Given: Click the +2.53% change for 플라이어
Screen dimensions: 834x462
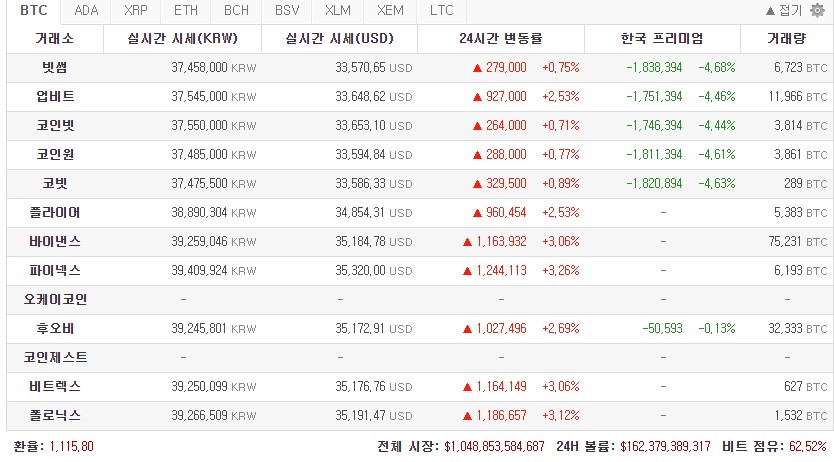Looking at the screenshot, I should (561, 213).
